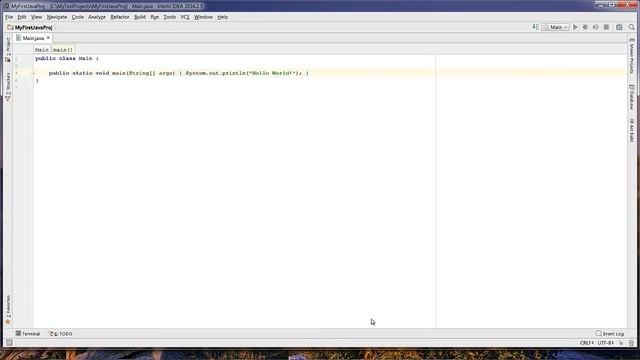Open the File menu
This screenshot has height=360, width=640.
(9, 17)
